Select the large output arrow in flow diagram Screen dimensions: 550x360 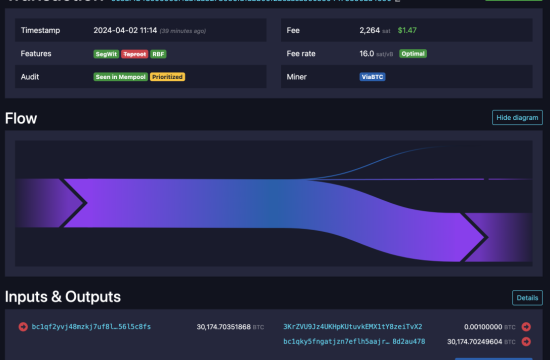tap(496, 237)
